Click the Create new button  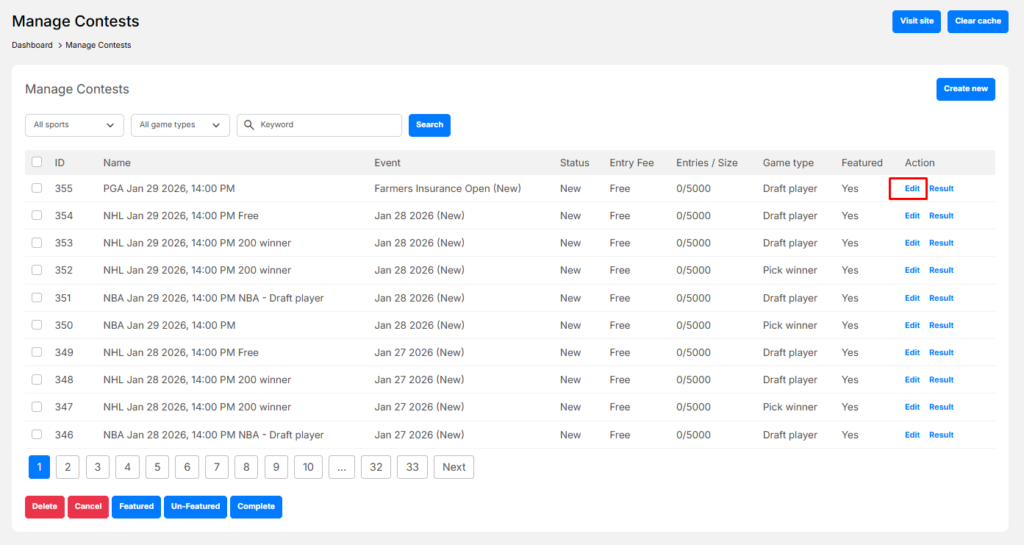tap(965, 89)
